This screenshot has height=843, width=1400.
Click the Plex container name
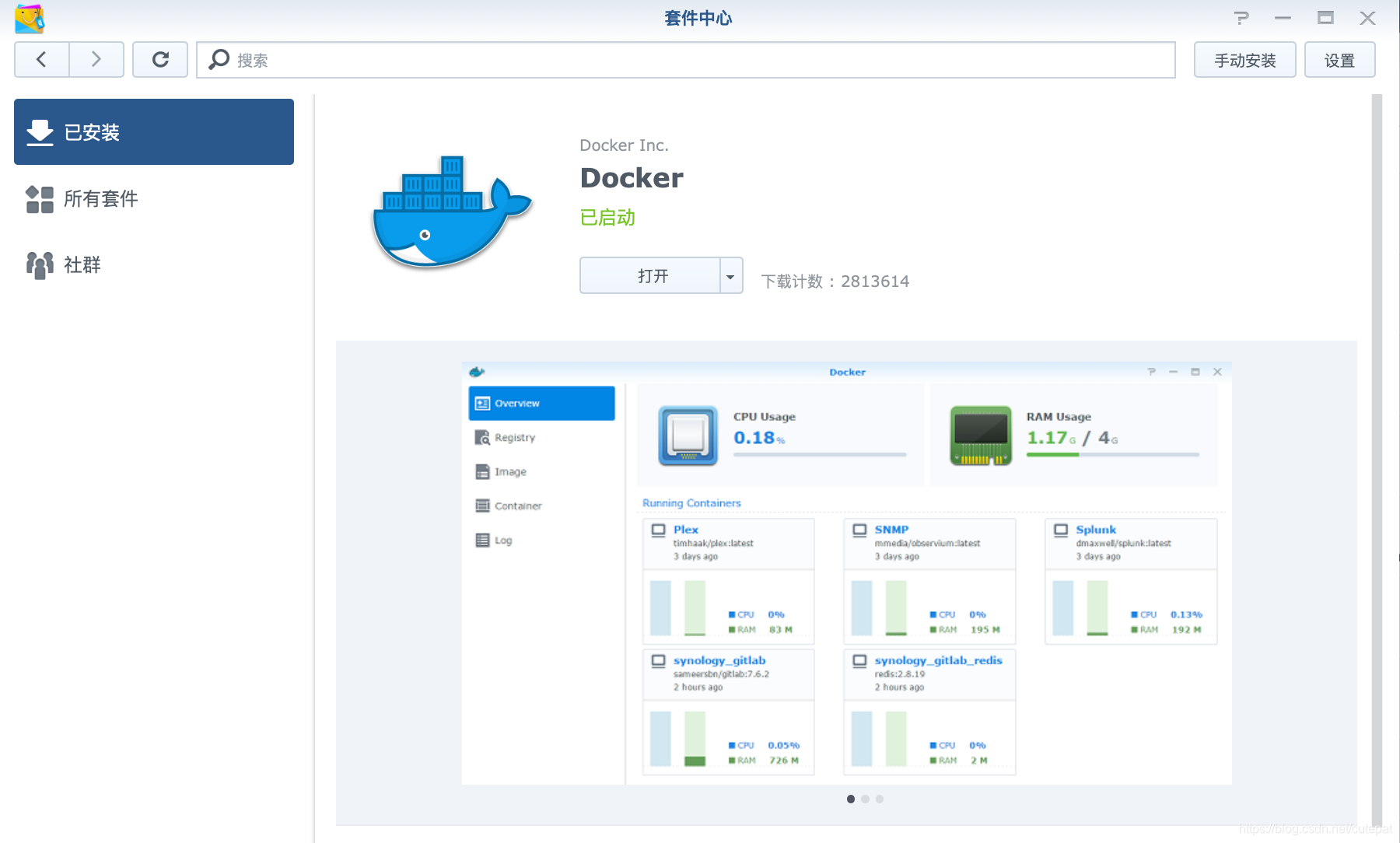[685, 530]
